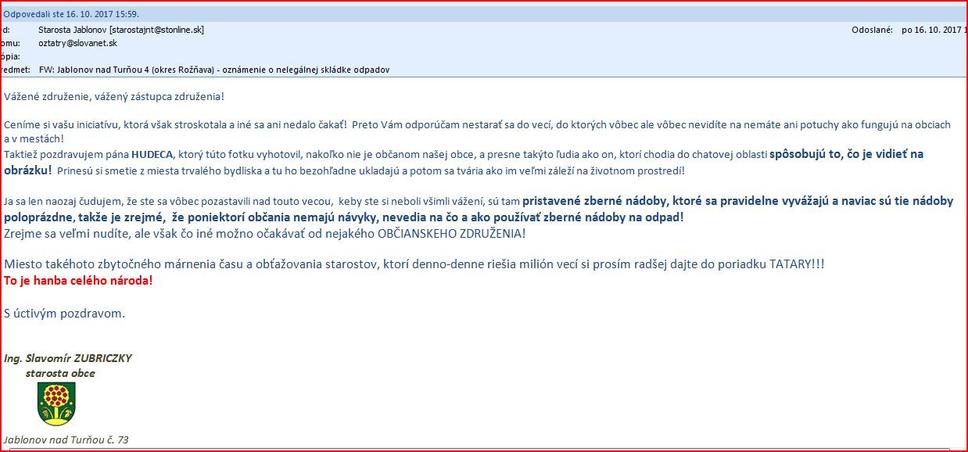Image resolution: width=968 pixels, height=452 pixels.
Task: Click the bold text 'spôsobujú to, čo je vidieť na'
Action: pos(846,154)
